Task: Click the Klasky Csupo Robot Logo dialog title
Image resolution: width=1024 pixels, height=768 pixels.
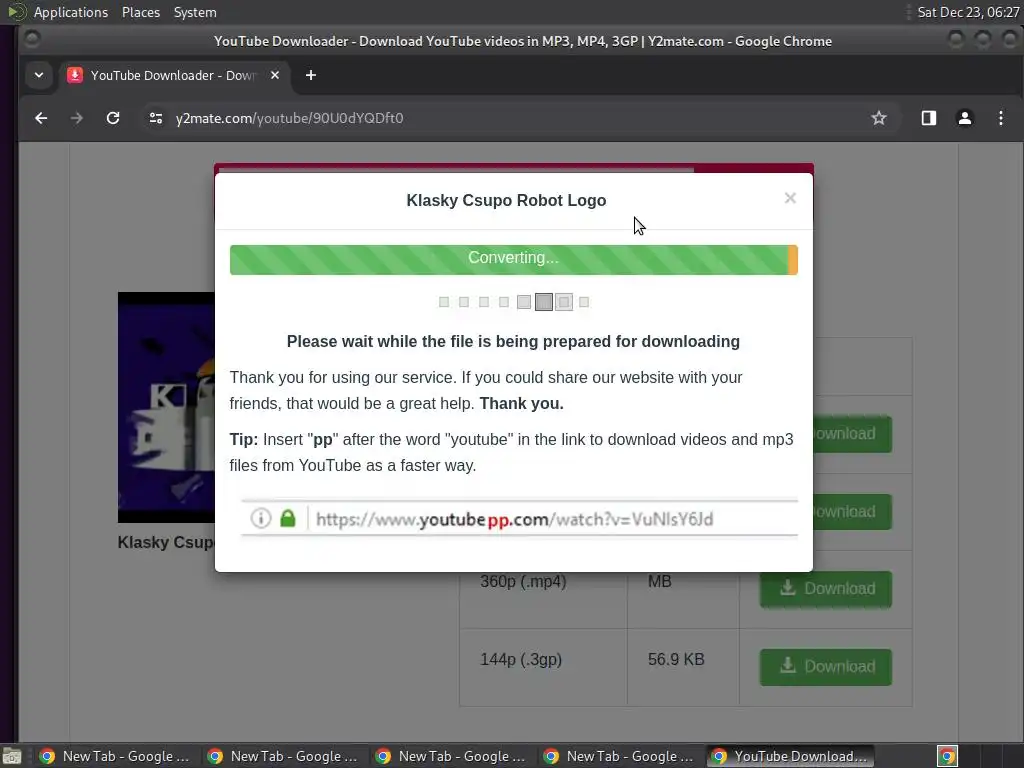Action: (x=506, y=200)
